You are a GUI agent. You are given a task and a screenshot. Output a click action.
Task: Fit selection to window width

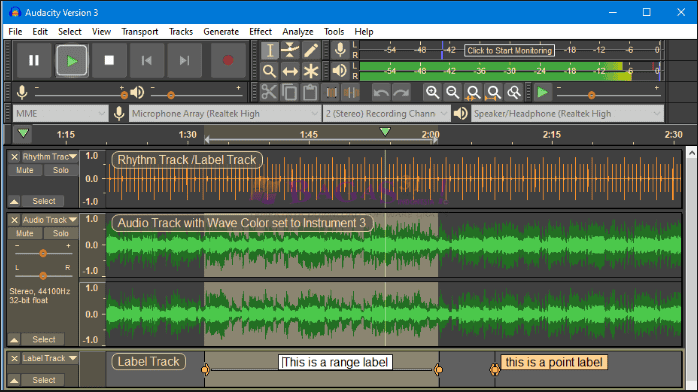coord(473,93)
